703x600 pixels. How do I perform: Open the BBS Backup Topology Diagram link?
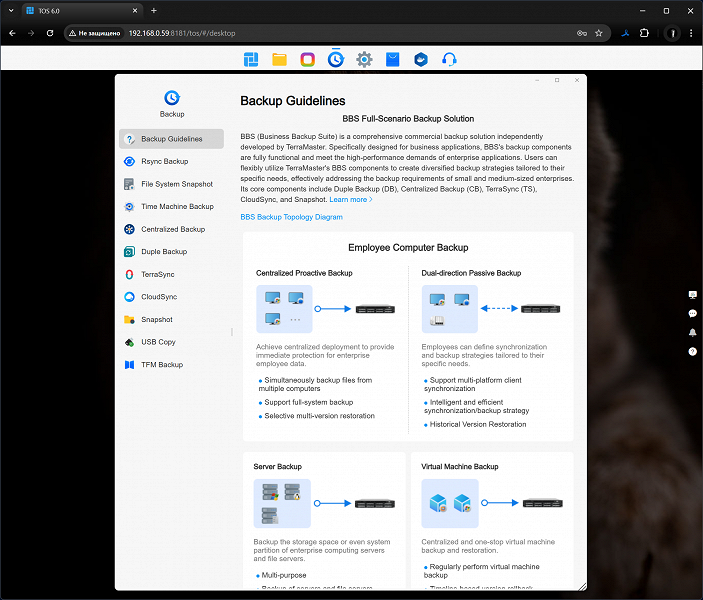pyautogui.click(x=291, y=217)
